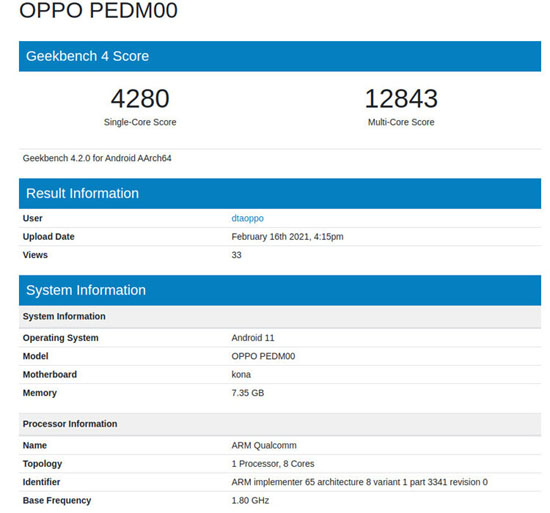Click the single-core score 4280

pos(140,98)
